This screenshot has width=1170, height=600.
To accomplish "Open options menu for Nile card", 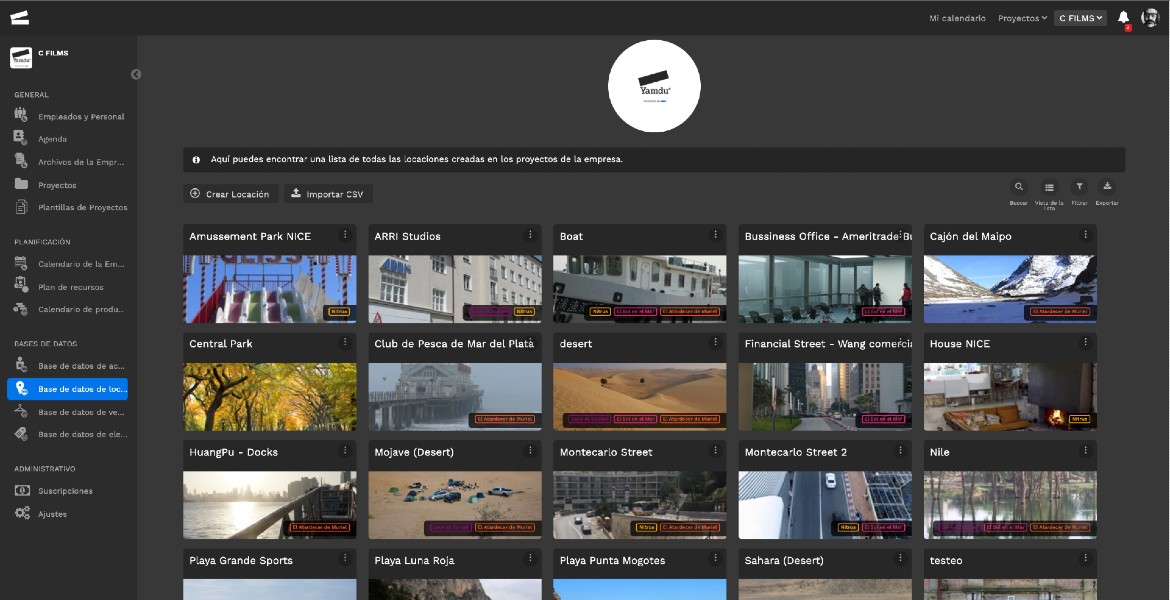I will coord(1085,451).
